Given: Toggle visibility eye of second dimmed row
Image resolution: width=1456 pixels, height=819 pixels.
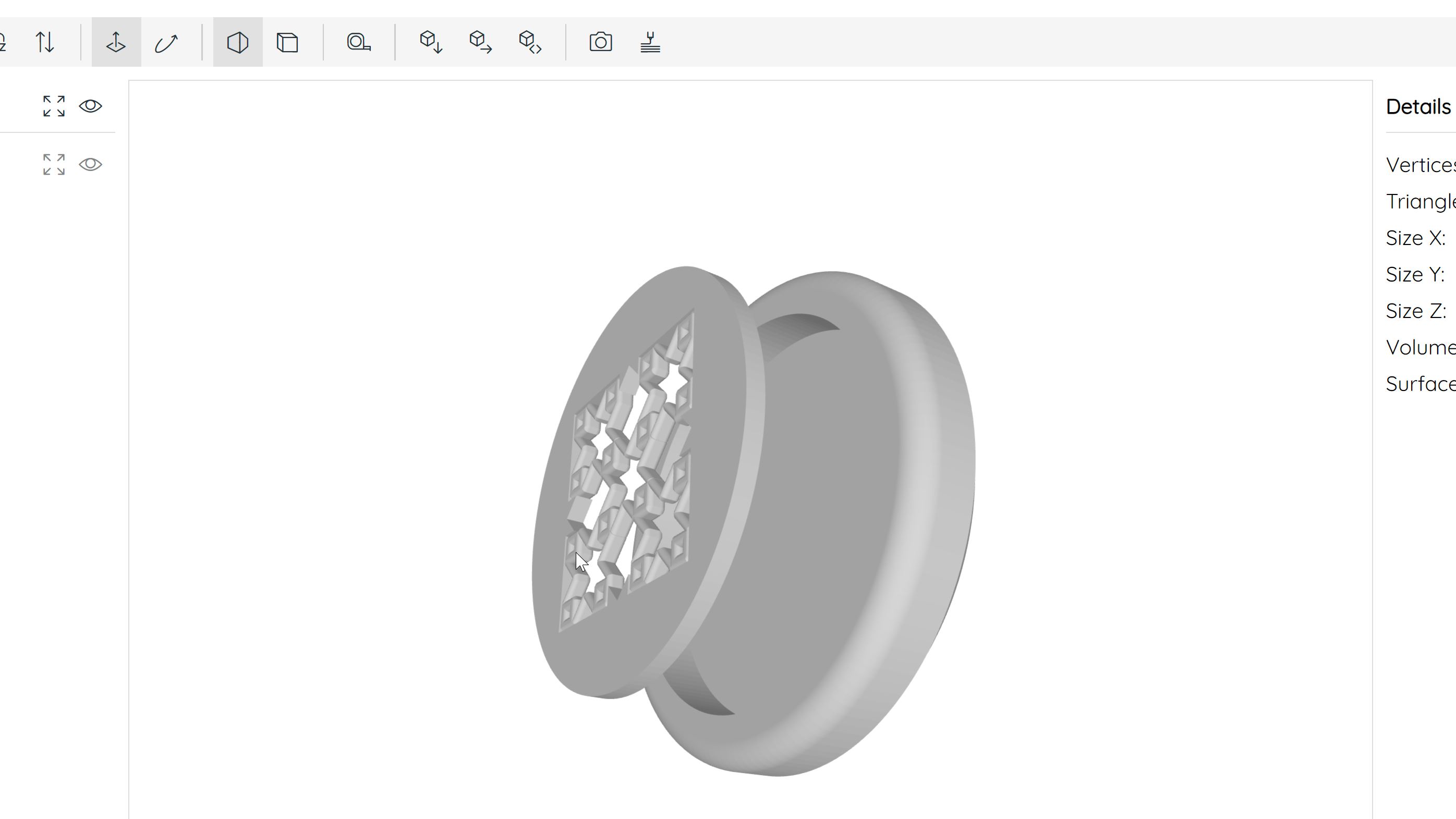Looking at the screenshot, I should pos(90,165).
